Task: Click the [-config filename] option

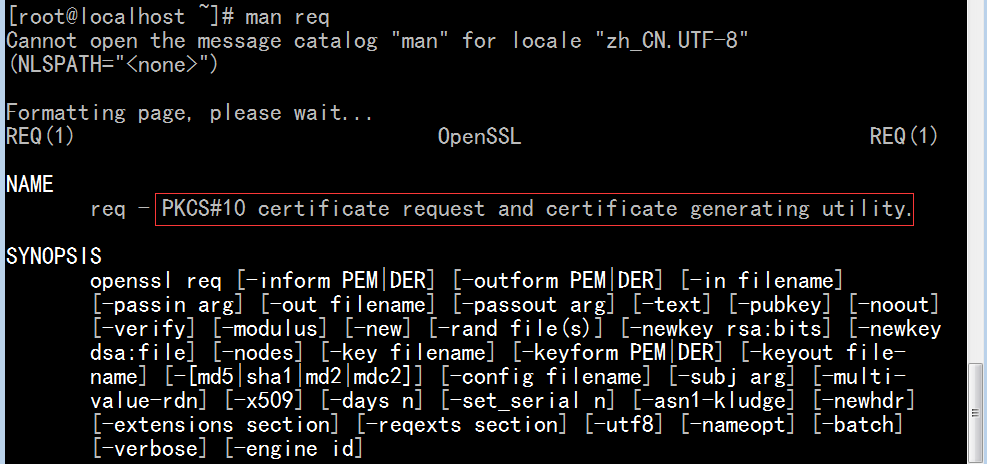Action: (x=545, y=376)
